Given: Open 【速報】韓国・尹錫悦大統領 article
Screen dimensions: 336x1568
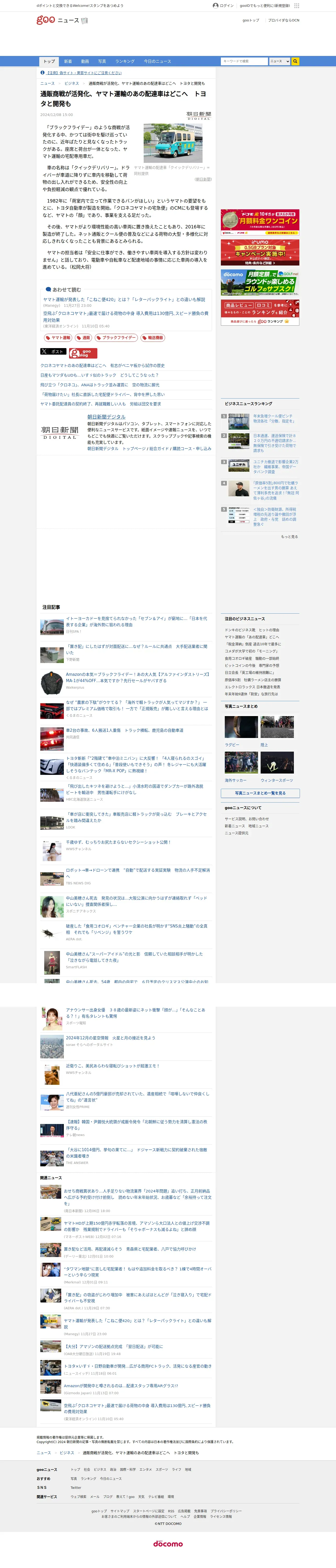Looking at the screenshot, I should [x=137, y=1125].
